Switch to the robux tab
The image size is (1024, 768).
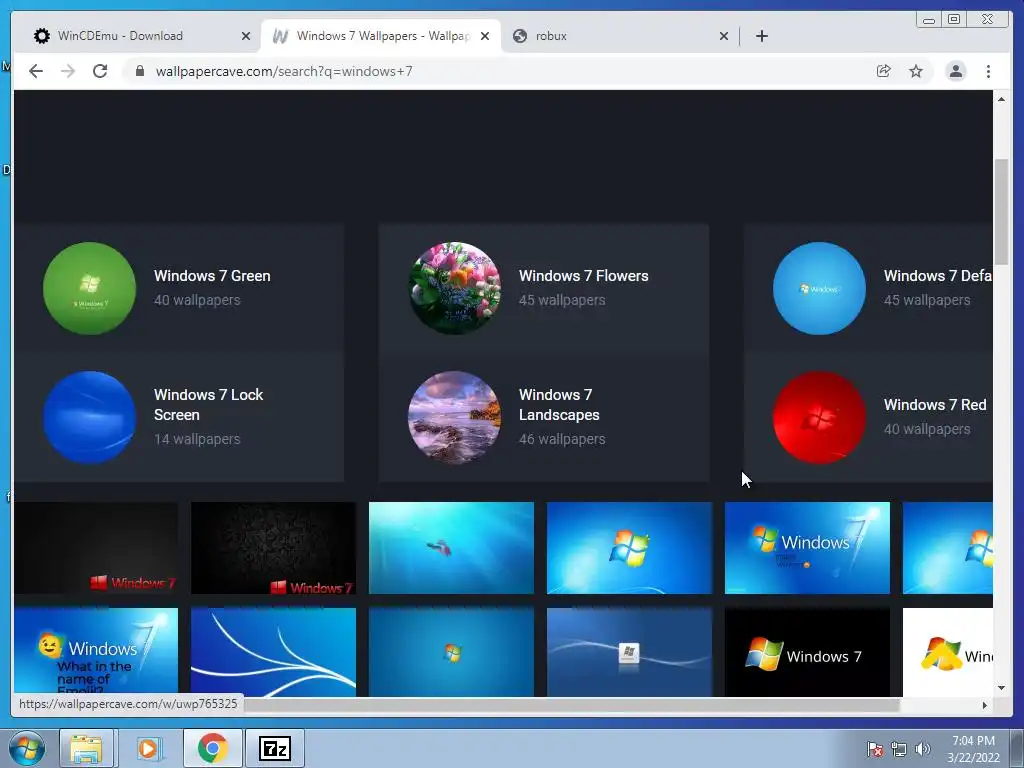coord(619,36)
